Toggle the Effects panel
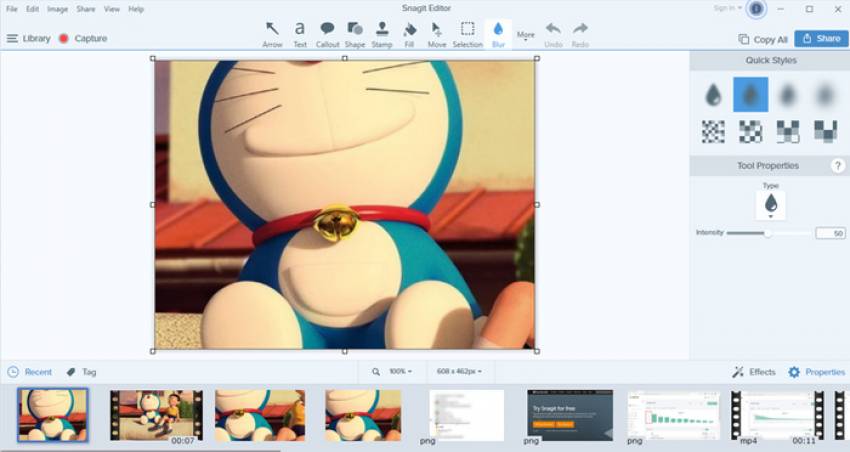 tap(754, 372)
